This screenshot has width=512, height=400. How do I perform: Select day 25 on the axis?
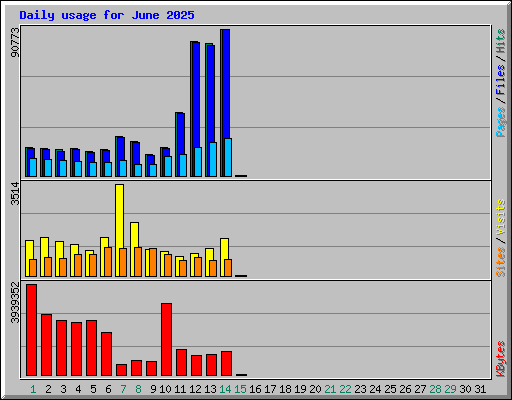click(x=390, y=389)
